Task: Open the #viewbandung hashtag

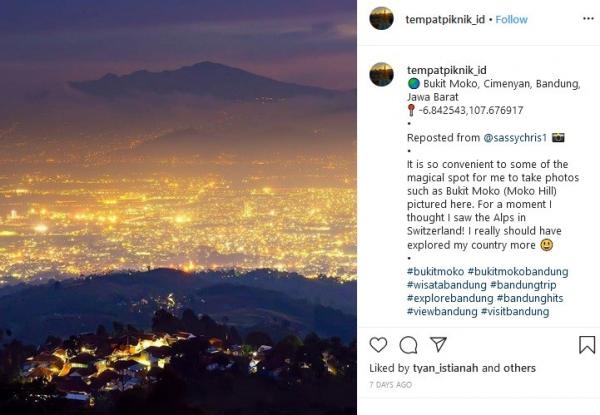Action: click(441, 311)
